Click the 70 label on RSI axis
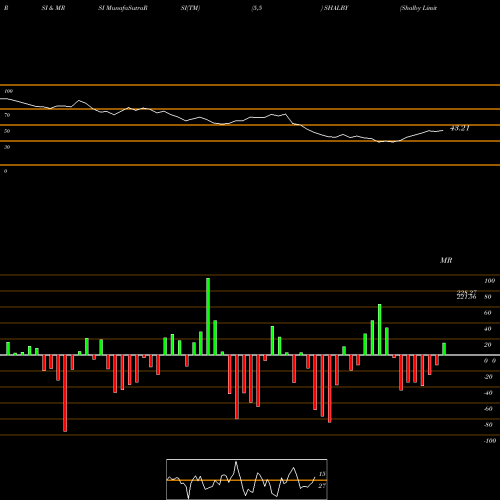The width and height of the screenshot is (500, 500). (7, 115)
